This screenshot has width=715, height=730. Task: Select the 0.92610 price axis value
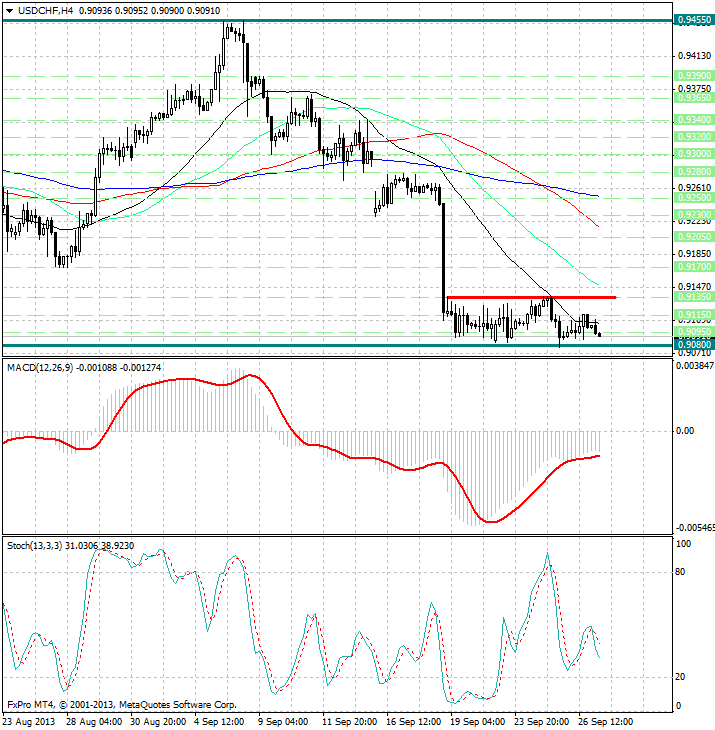[x=695, y=188]
